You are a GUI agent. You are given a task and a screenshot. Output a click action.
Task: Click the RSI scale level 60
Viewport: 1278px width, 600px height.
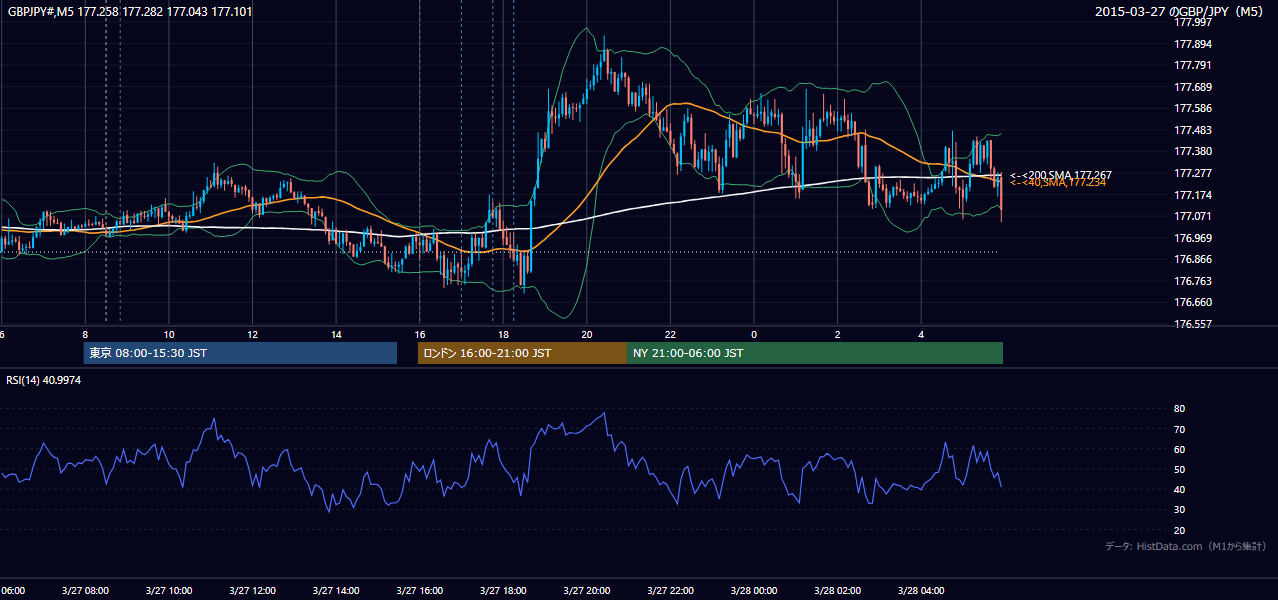pos(1179,449)
